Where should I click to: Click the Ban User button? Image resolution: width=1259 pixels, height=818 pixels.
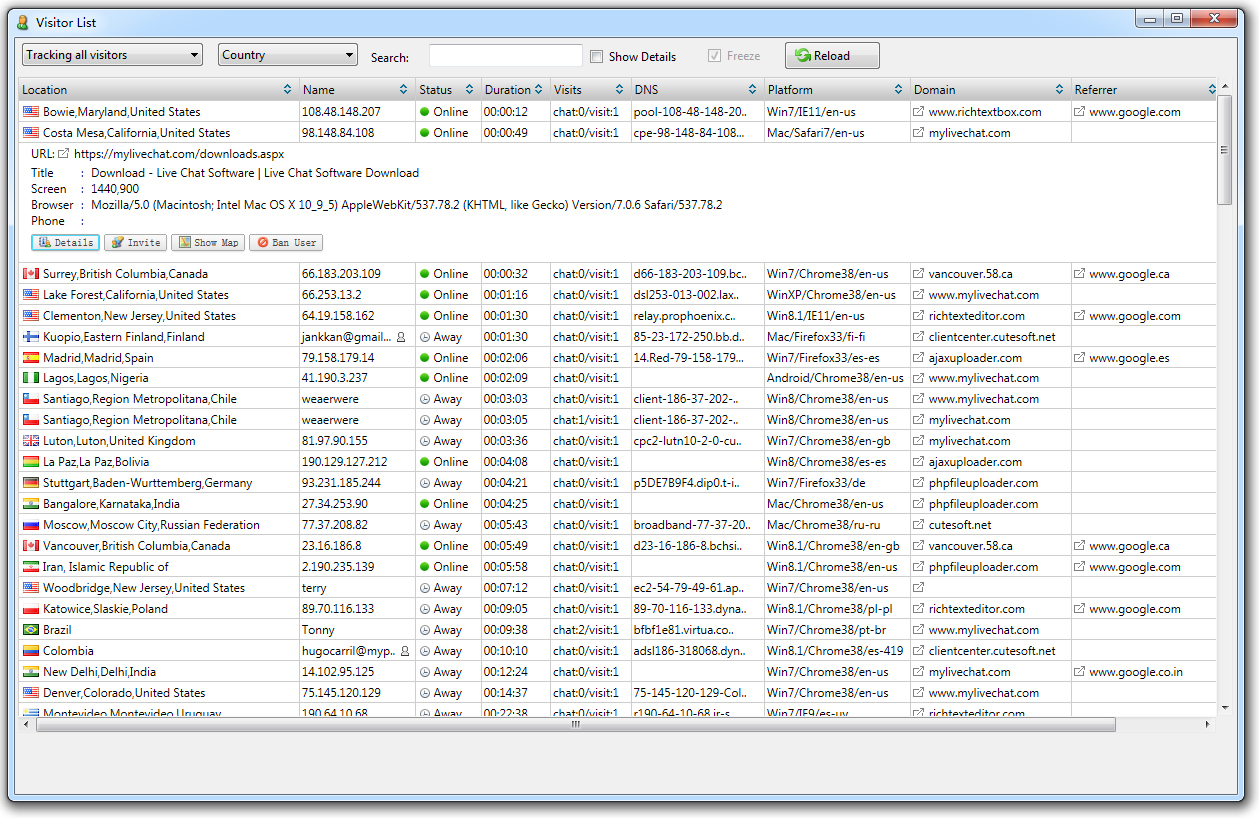pos(286,243)
